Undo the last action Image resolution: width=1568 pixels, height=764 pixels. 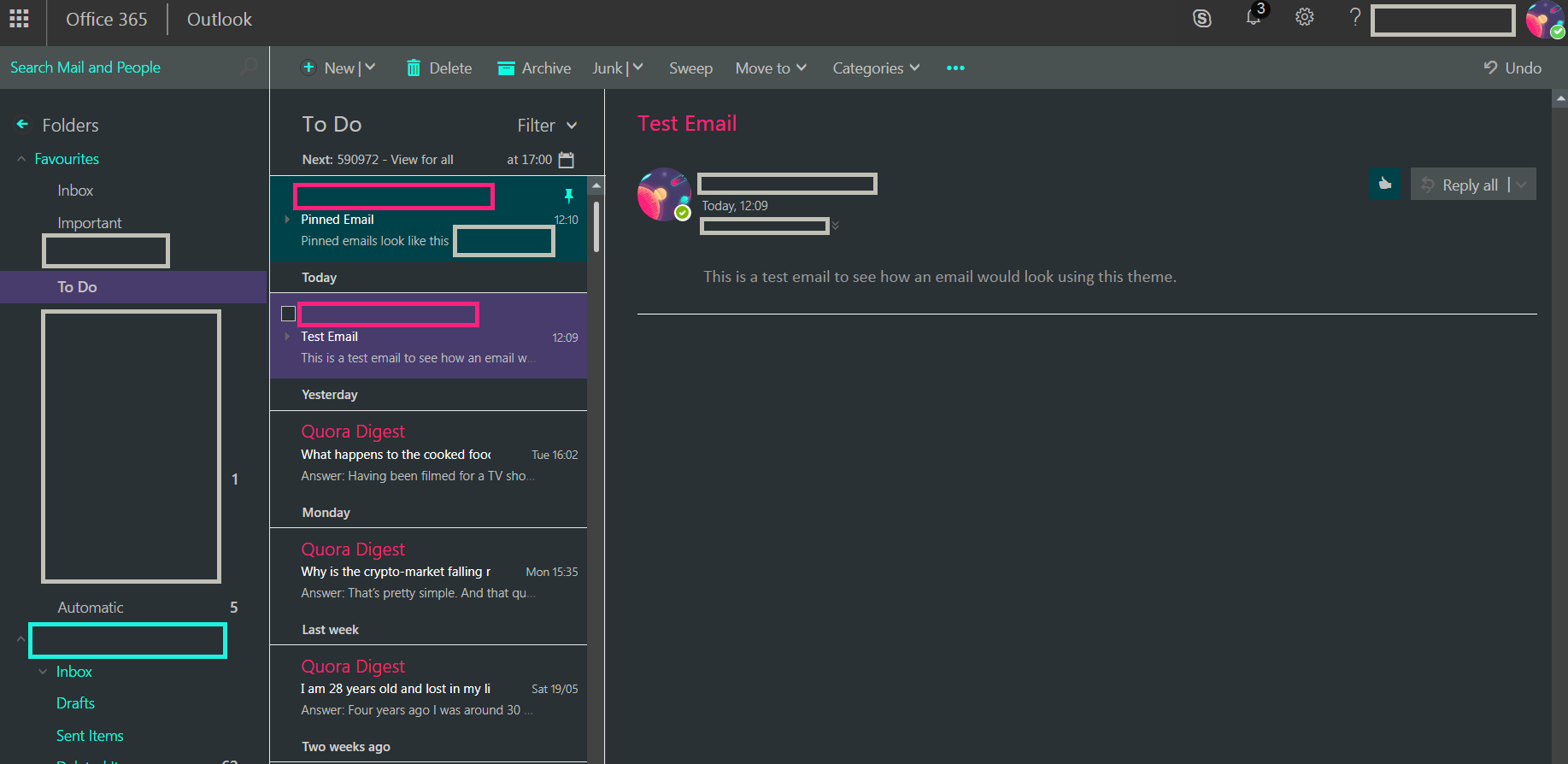pos(1512,68)
